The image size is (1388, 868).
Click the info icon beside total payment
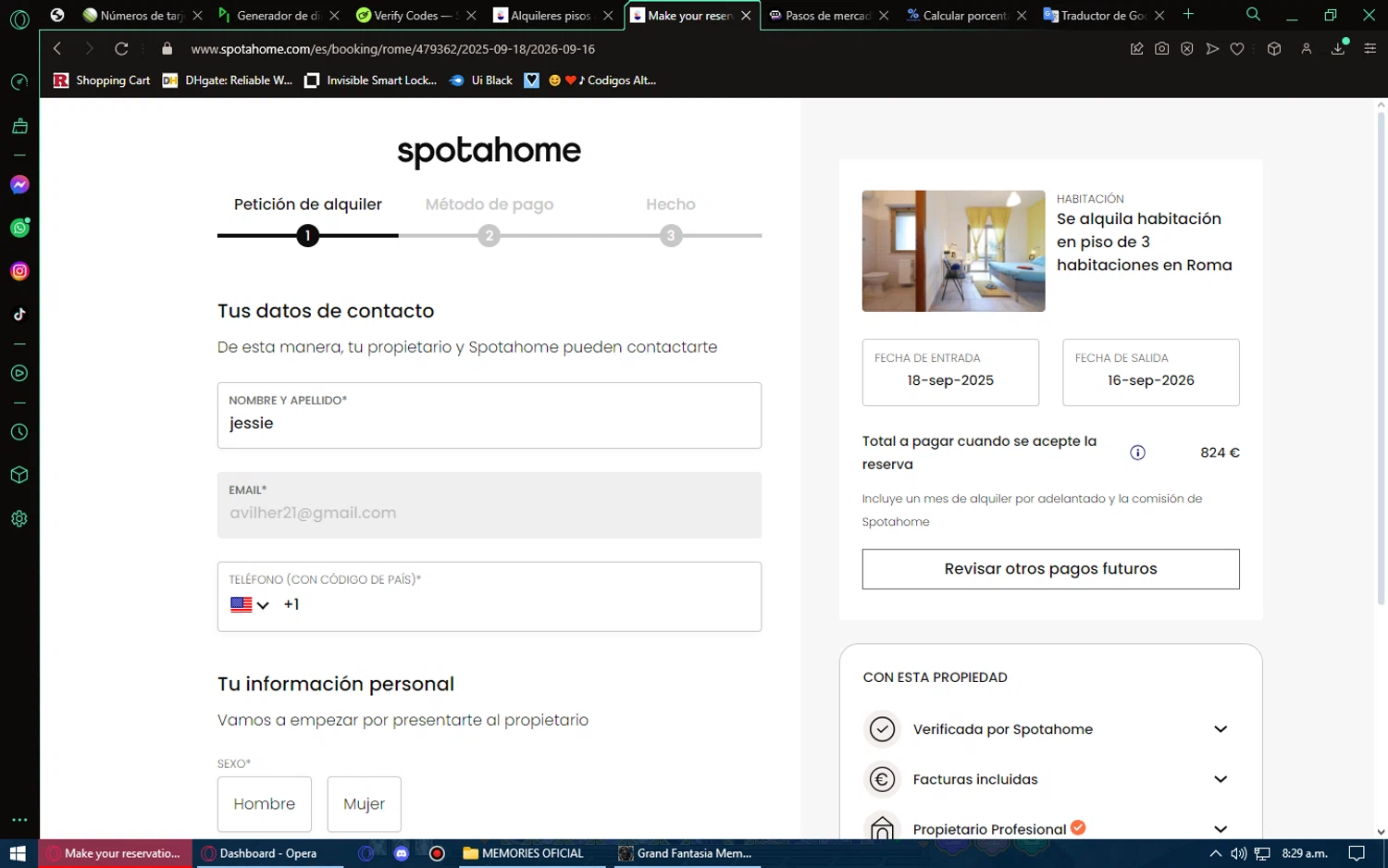pyautogui.click(x=1137, y=453)
